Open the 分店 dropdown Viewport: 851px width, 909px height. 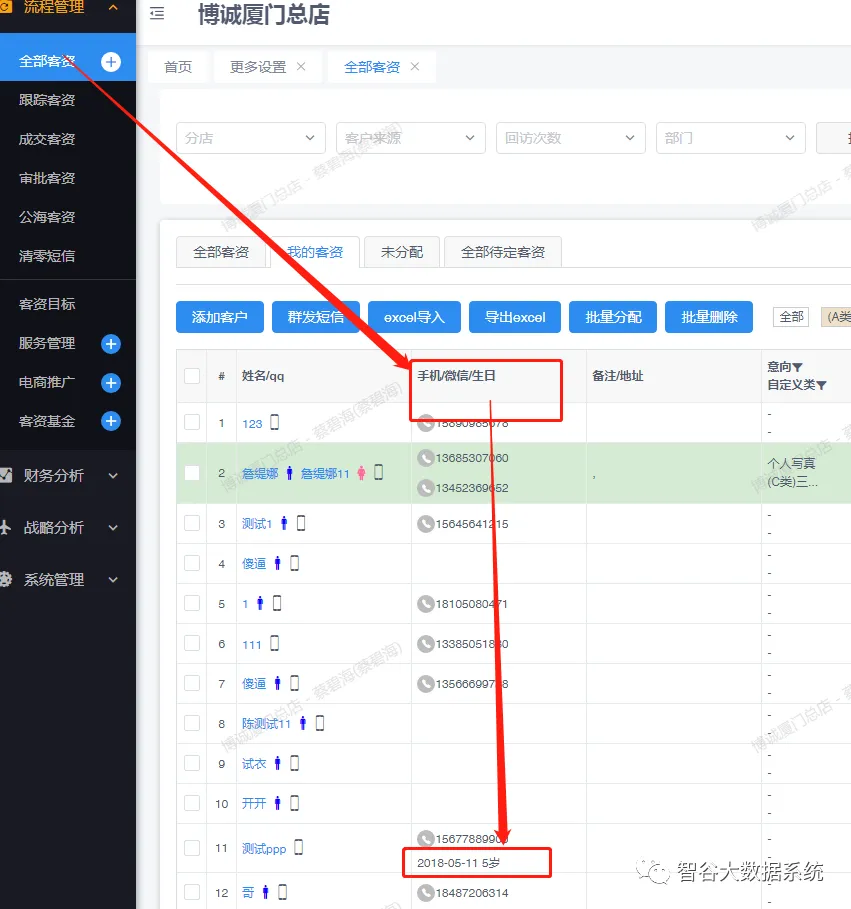[251, 138]
